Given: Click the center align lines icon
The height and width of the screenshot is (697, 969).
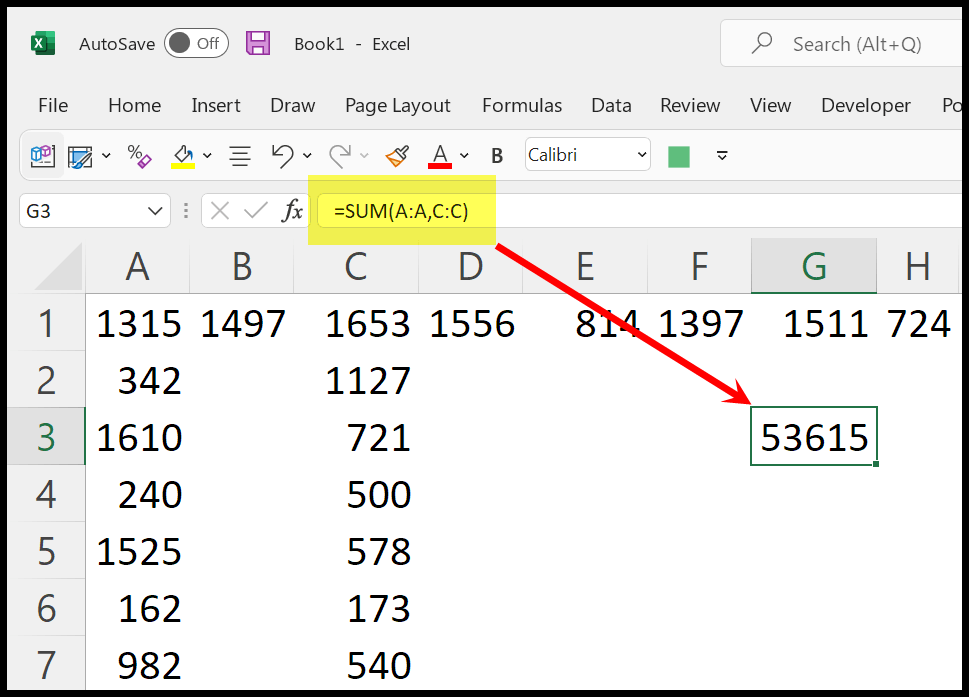Looking at the screenshot, I should coord(240,156).
